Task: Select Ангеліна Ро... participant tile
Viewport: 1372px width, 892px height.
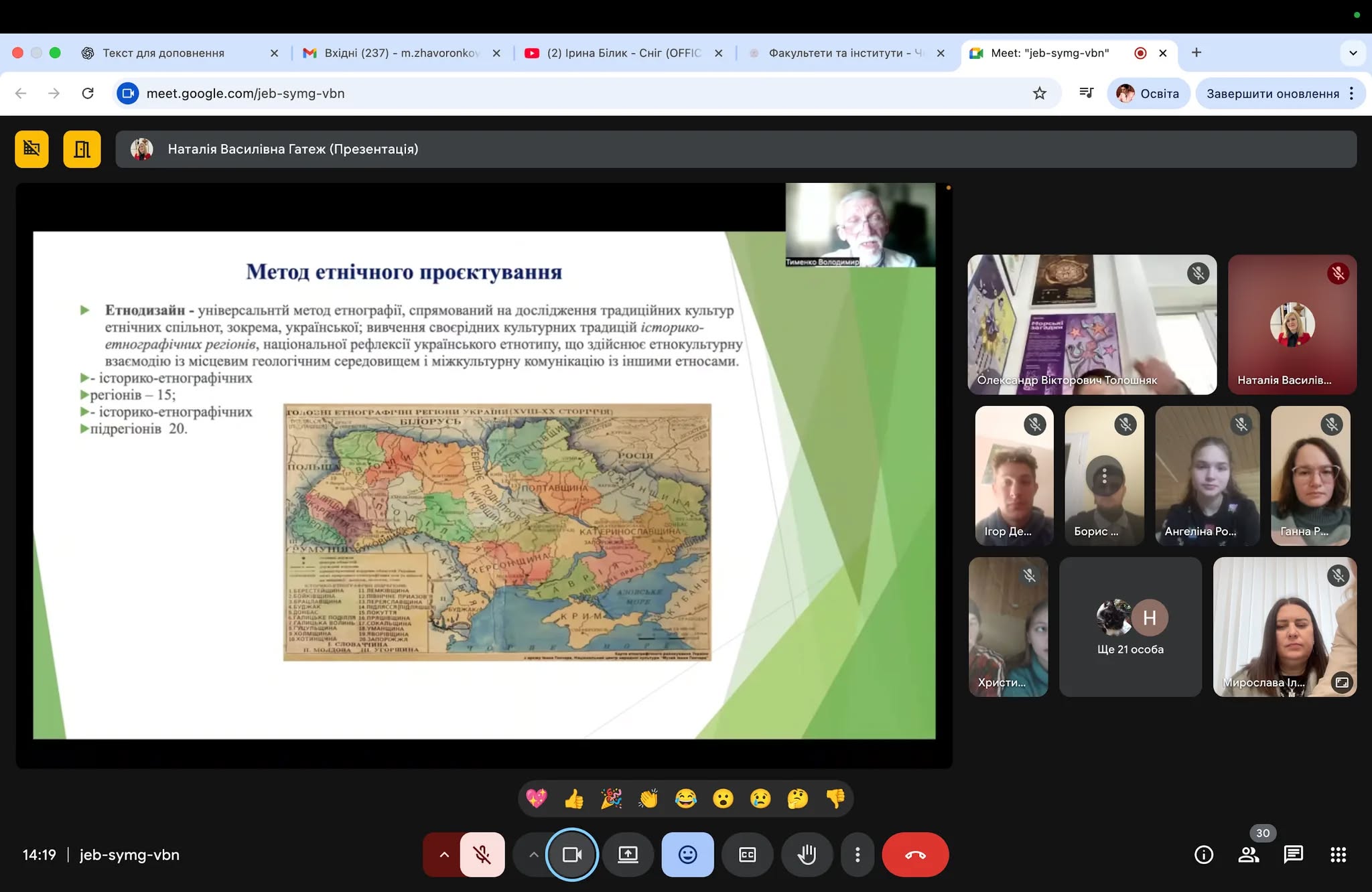Action: (x=1207, y=475)
